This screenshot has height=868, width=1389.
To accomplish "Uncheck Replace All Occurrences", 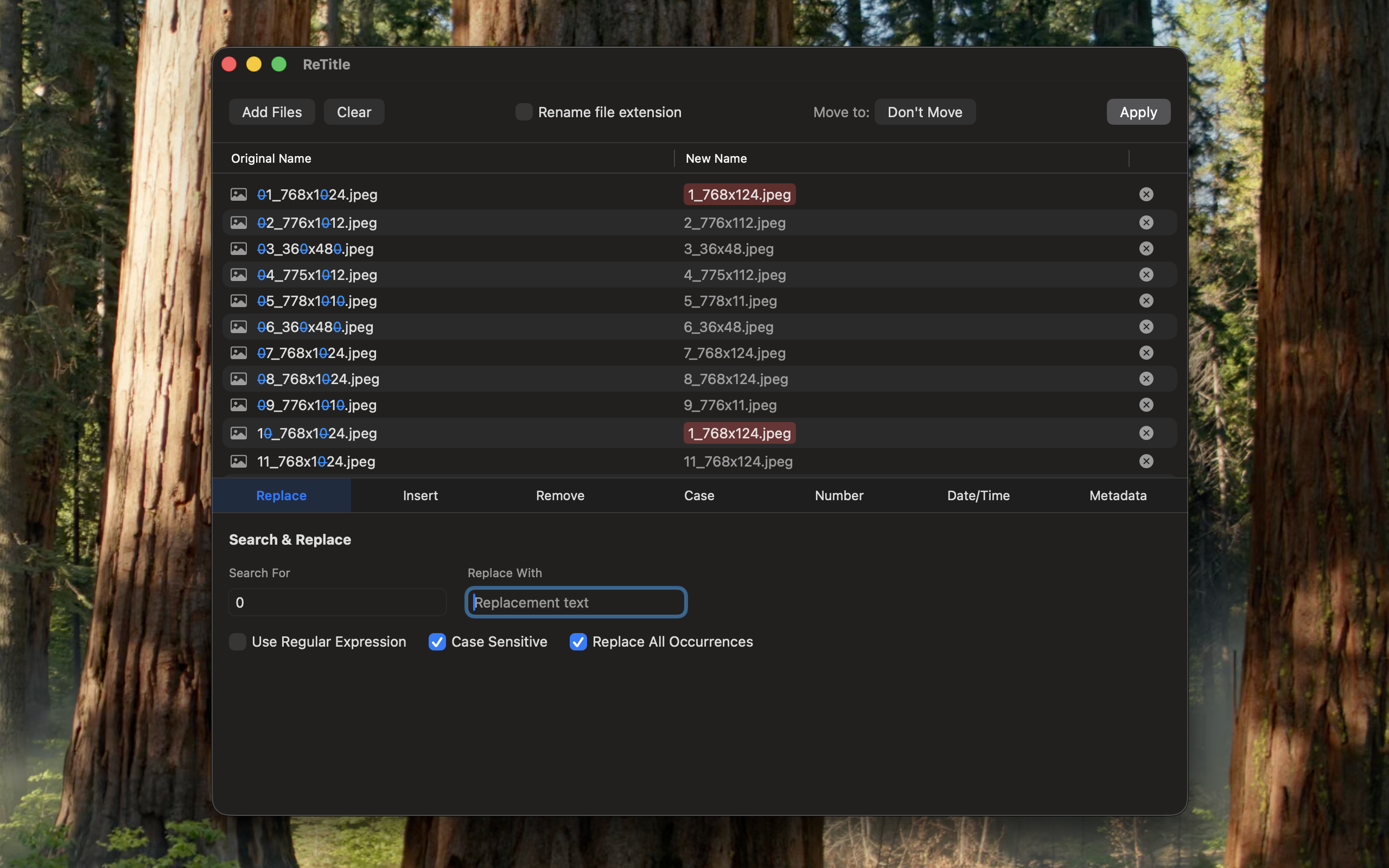I will pos(578,642).
